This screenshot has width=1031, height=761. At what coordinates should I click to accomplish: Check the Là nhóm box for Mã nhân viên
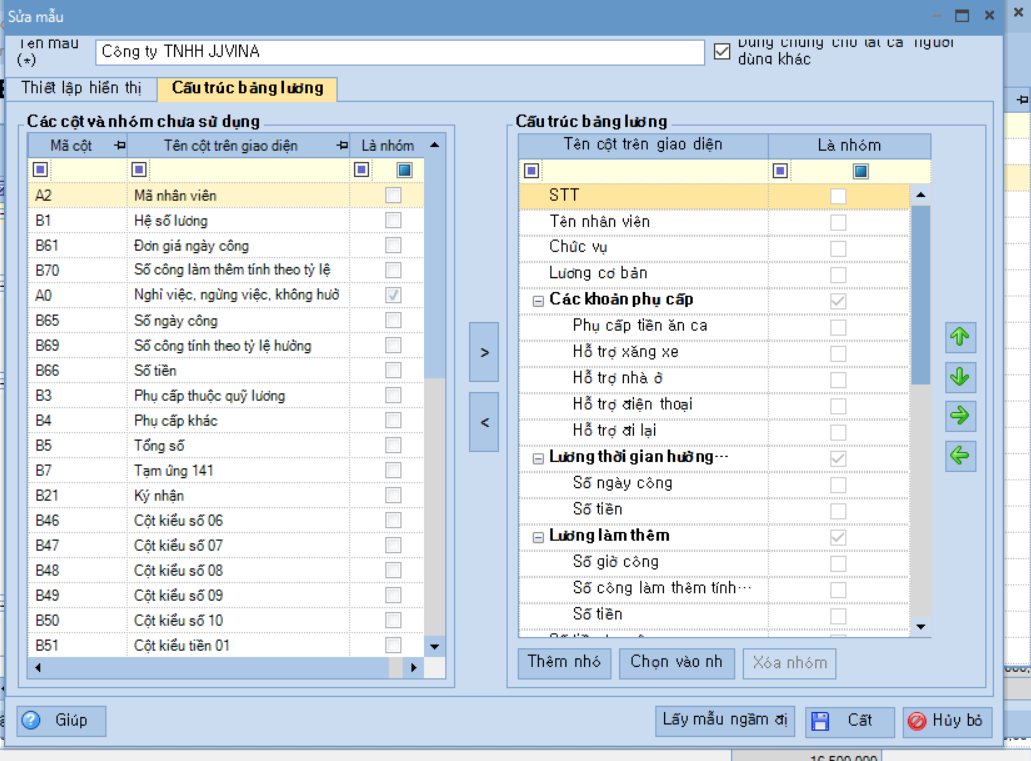393,195
